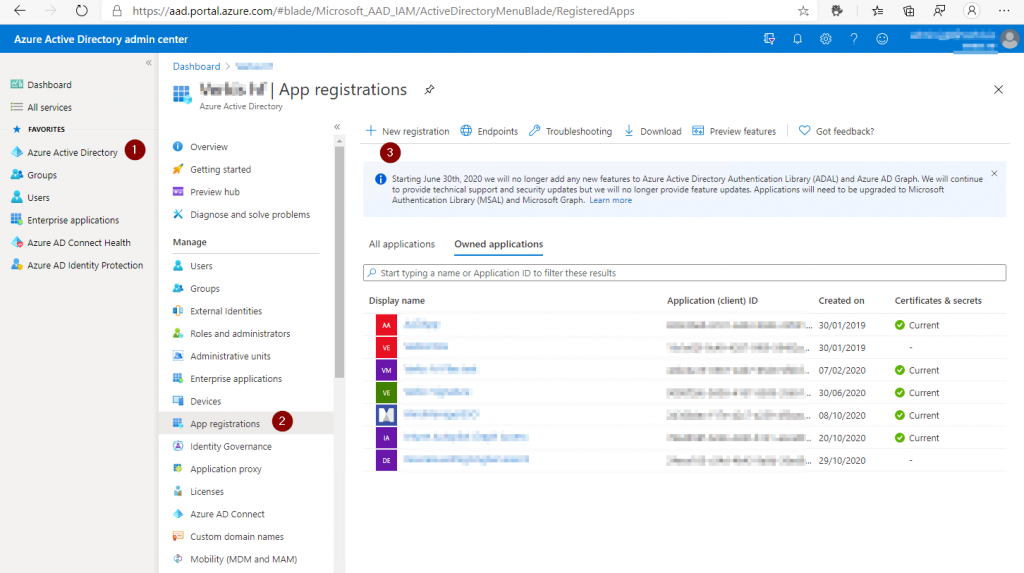Open the portal settings gear
This screenshot has height=573, width=1024.
click(x=825, y=39)
